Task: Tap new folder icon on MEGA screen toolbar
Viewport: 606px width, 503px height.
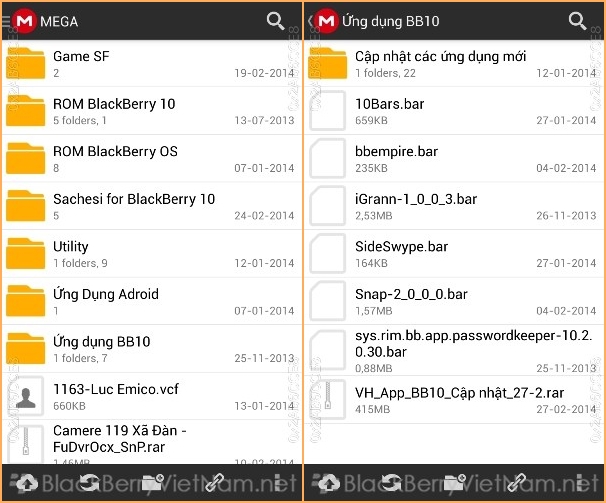Action: (153, 483)
